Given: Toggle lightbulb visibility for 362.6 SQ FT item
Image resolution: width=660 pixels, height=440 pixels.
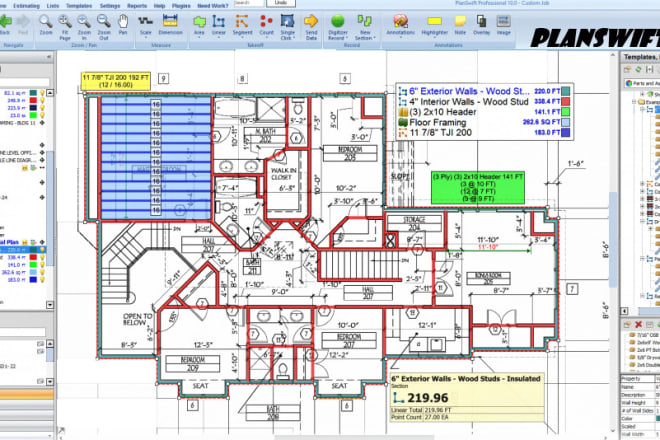Looking at the screenshot, I should pyautogui.click(x=42, y=272).
